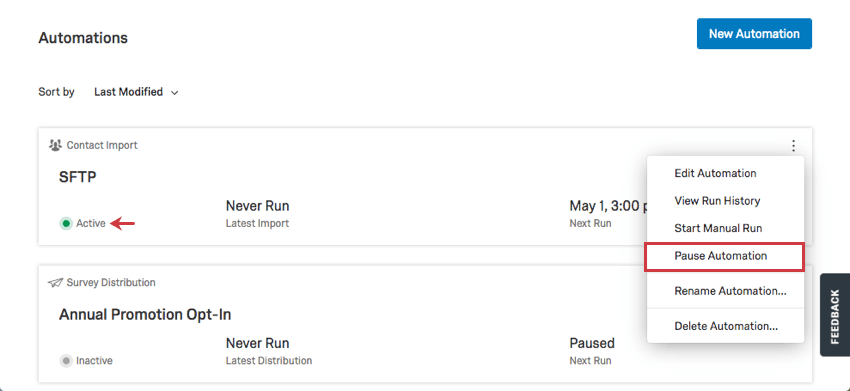Open the SFTP automation title
This screenshot has height=391, width=850.
point(78,177)
